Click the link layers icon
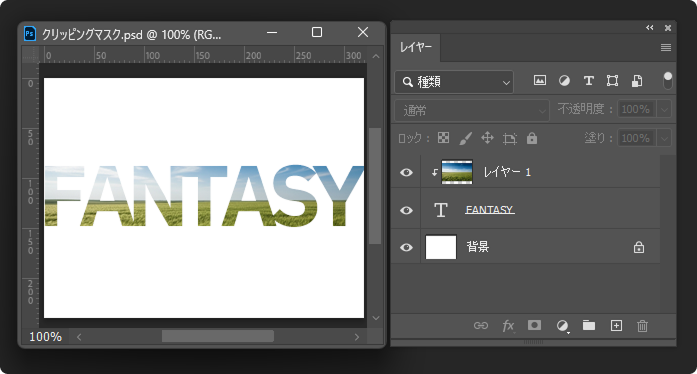Image resolution: width=697 pixels, height=374 pixels. [481, 326]
